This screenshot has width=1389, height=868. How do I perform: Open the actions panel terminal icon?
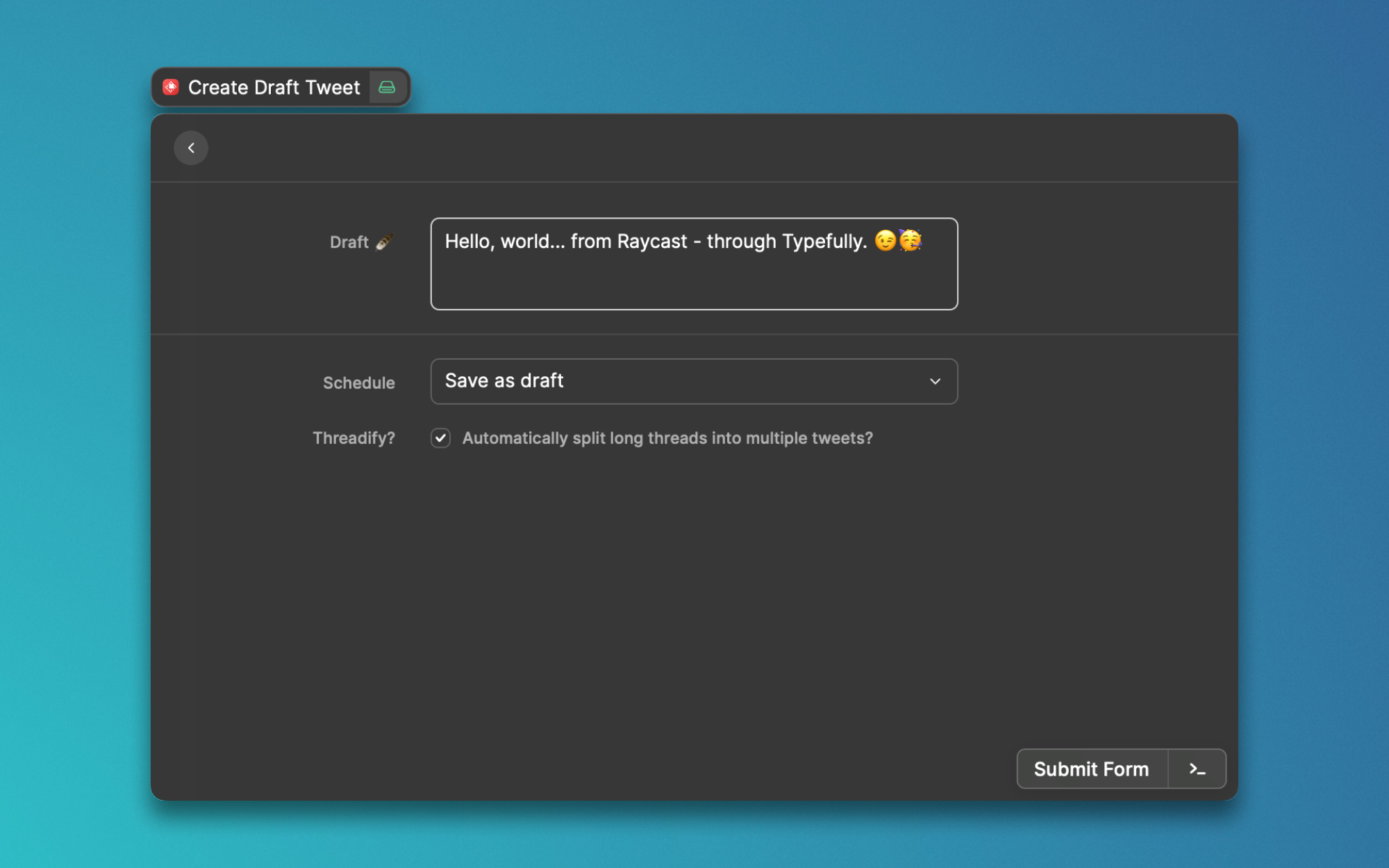point(1197,769)
